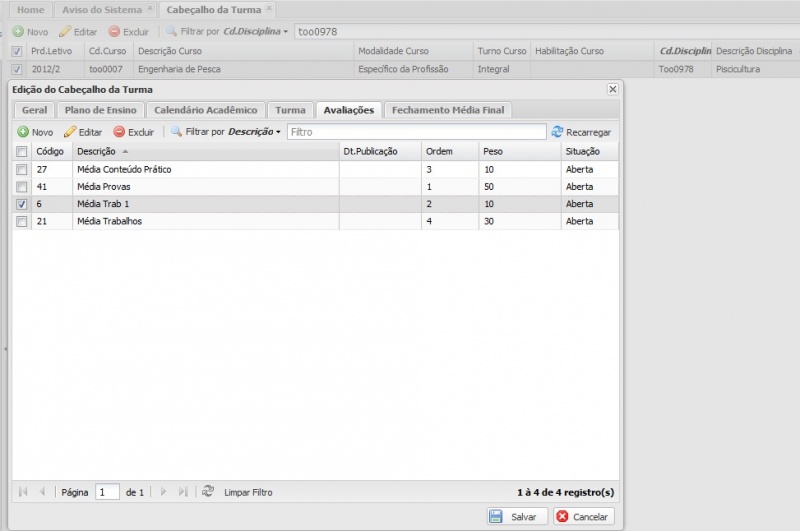Go to the next page arrow
The image size is (800, 531).
[163, 492]
